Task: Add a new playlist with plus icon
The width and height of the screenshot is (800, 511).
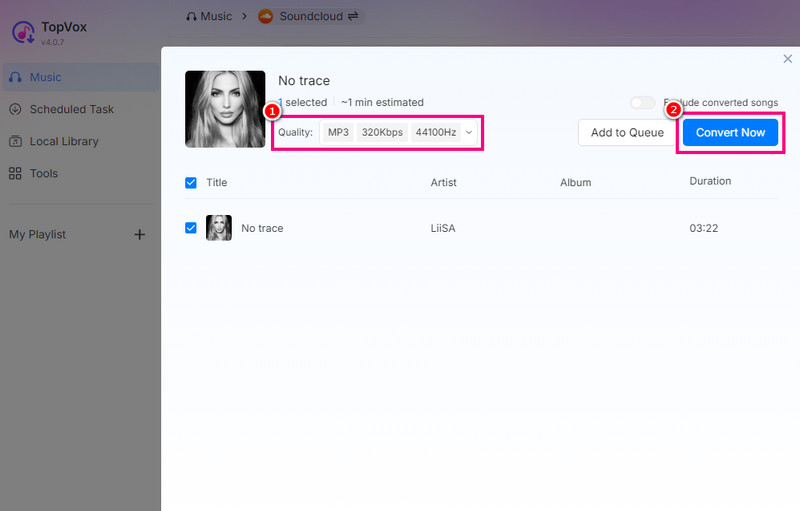Action: [140, 234]
